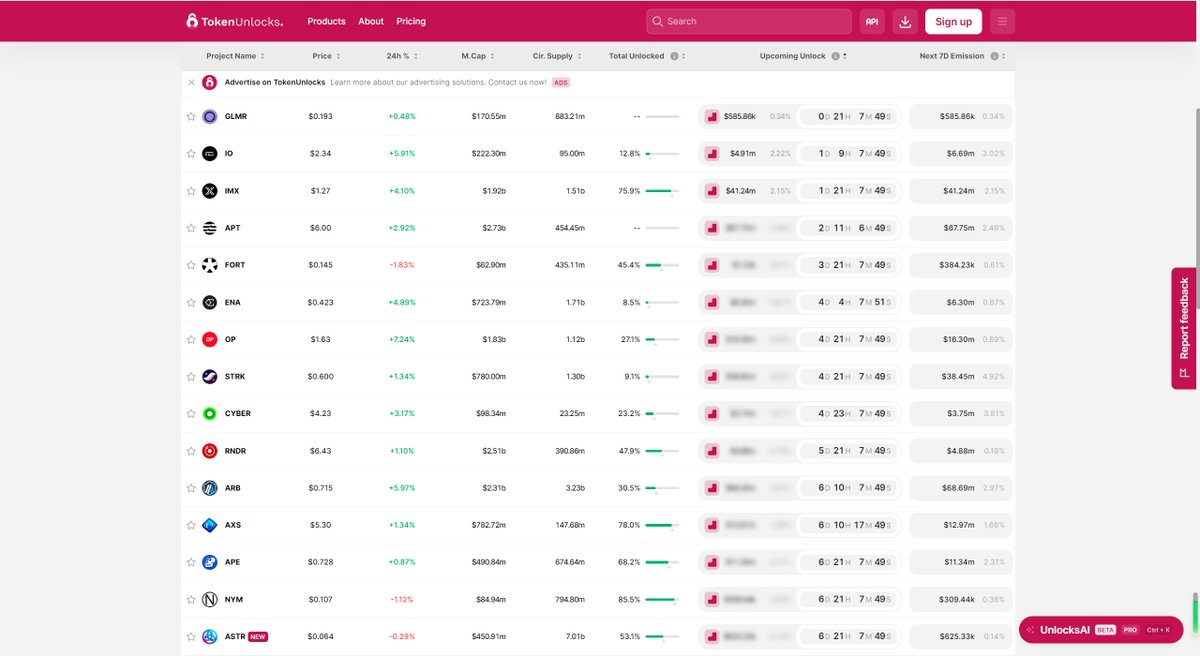This screenshot has height=656, width=1200.
Task: Click NYM total unlocked progress bar
Action: click(x=662, y=600)
